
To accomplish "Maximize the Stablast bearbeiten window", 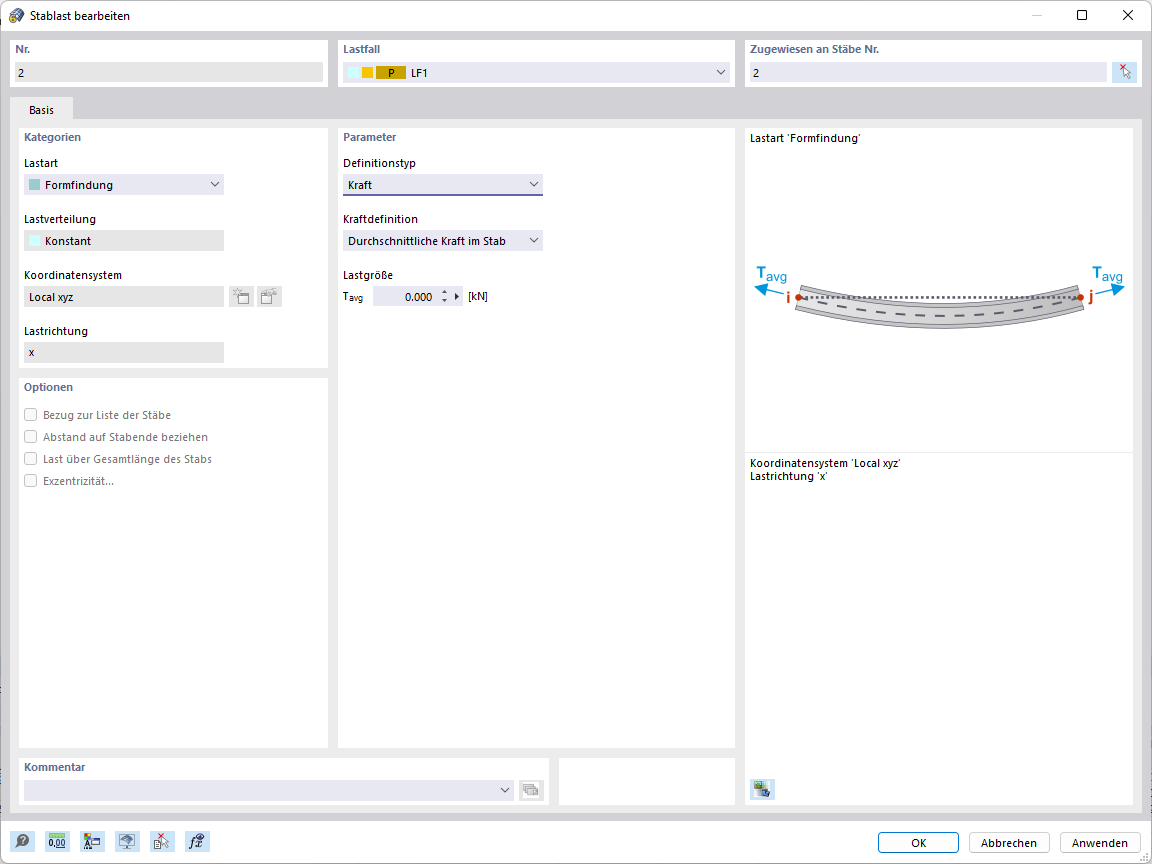I will coord(1081,15).
